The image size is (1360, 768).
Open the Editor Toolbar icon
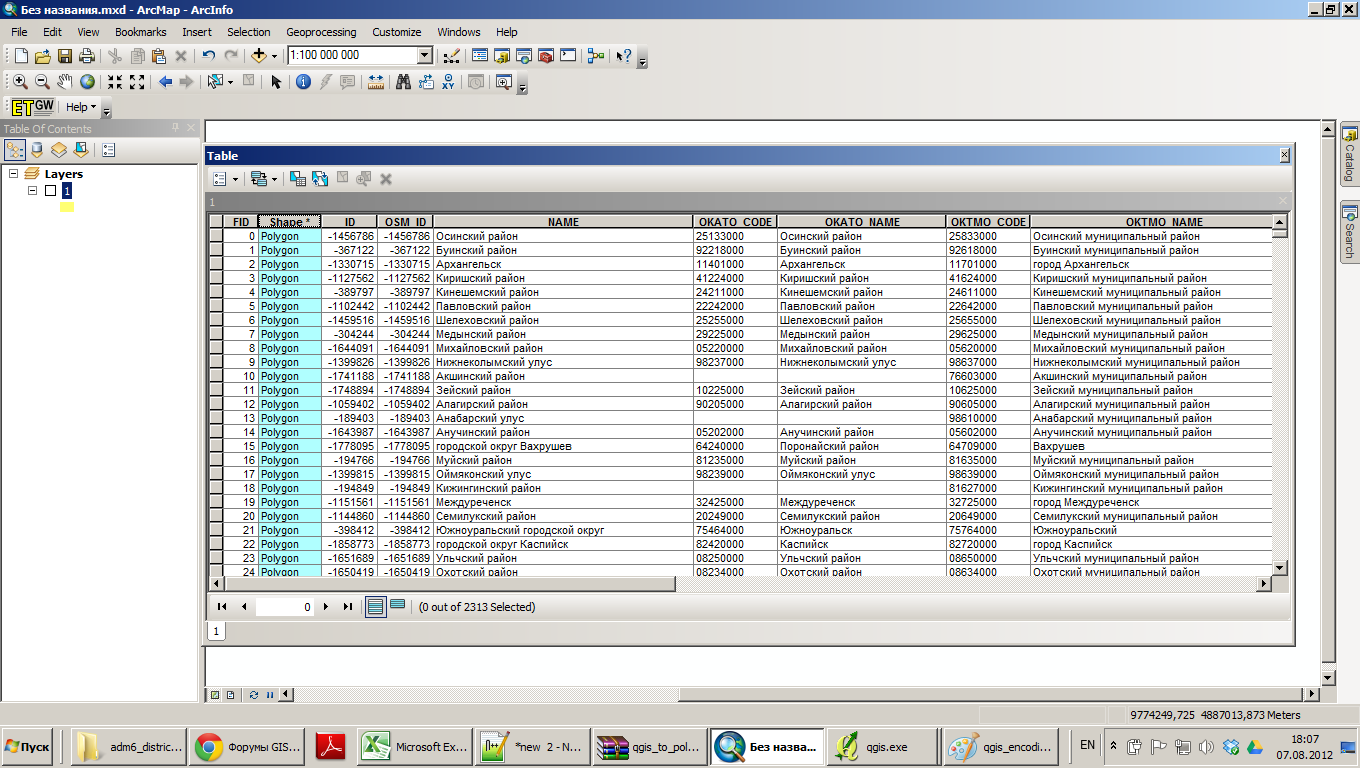click(x=451, y=56)
